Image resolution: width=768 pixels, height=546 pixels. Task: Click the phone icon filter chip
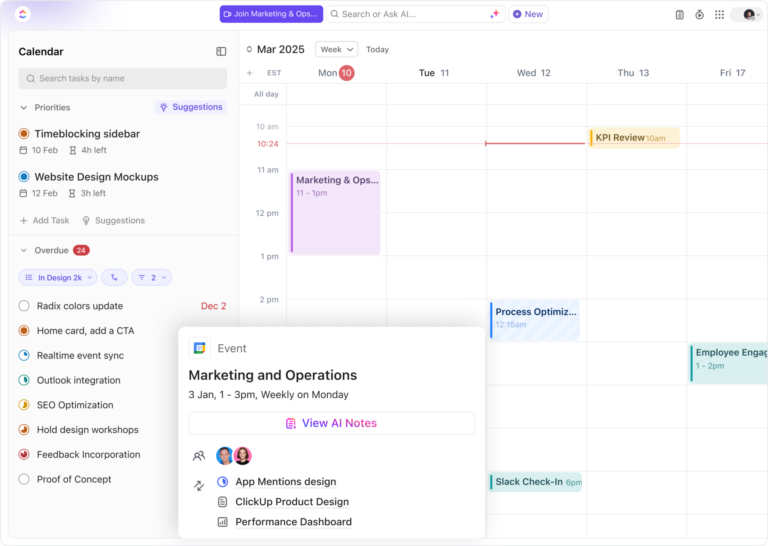(x=114, y=278)
